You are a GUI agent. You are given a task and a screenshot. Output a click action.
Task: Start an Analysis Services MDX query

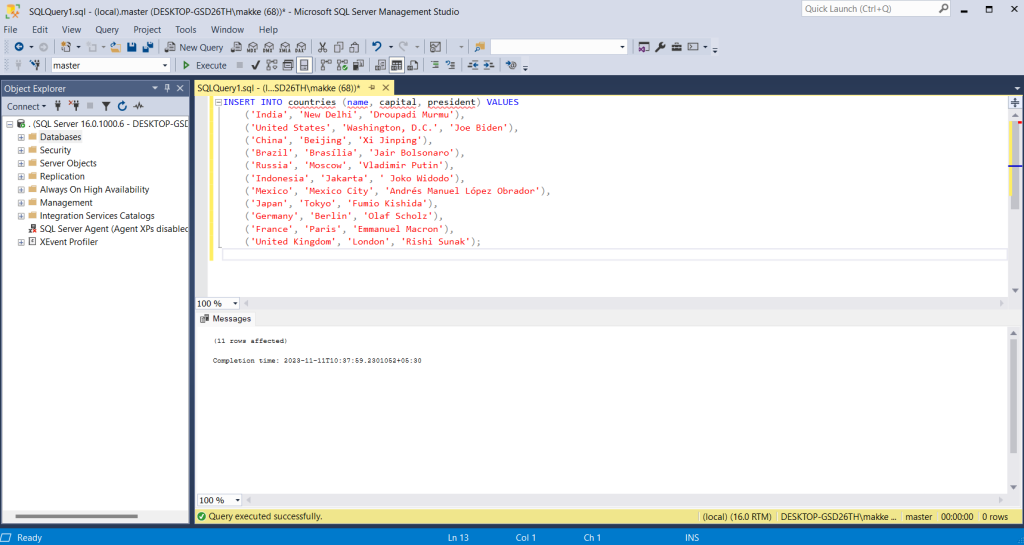(x=253, y=47)
